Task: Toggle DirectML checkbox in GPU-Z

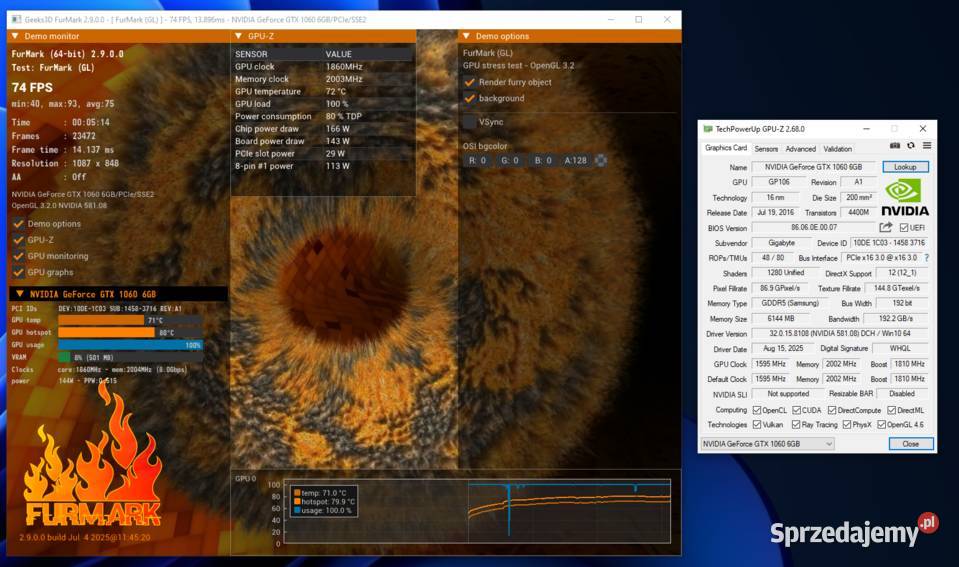Action: 892,410
